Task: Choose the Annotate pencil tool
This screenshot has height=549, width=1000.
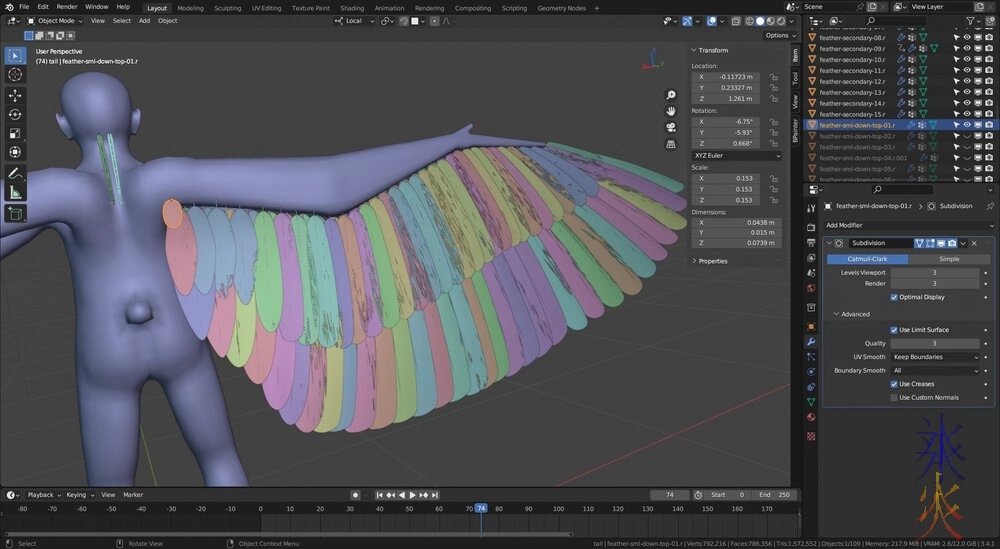Action: pyautogui.click(x=16, y=173)
